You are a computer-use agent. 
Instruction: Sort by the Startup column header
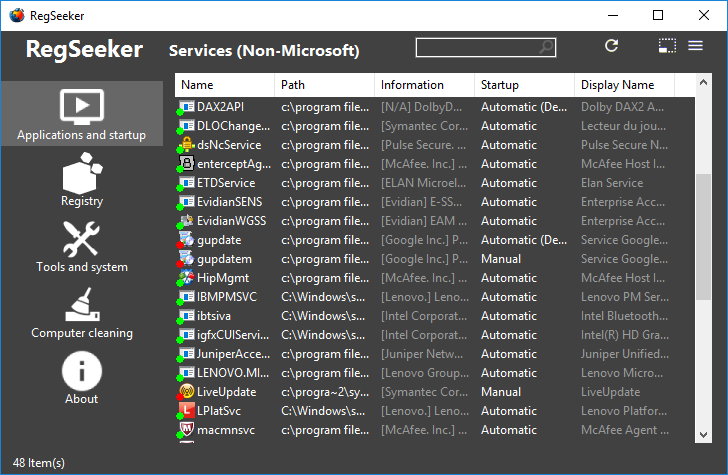[525, 85]
